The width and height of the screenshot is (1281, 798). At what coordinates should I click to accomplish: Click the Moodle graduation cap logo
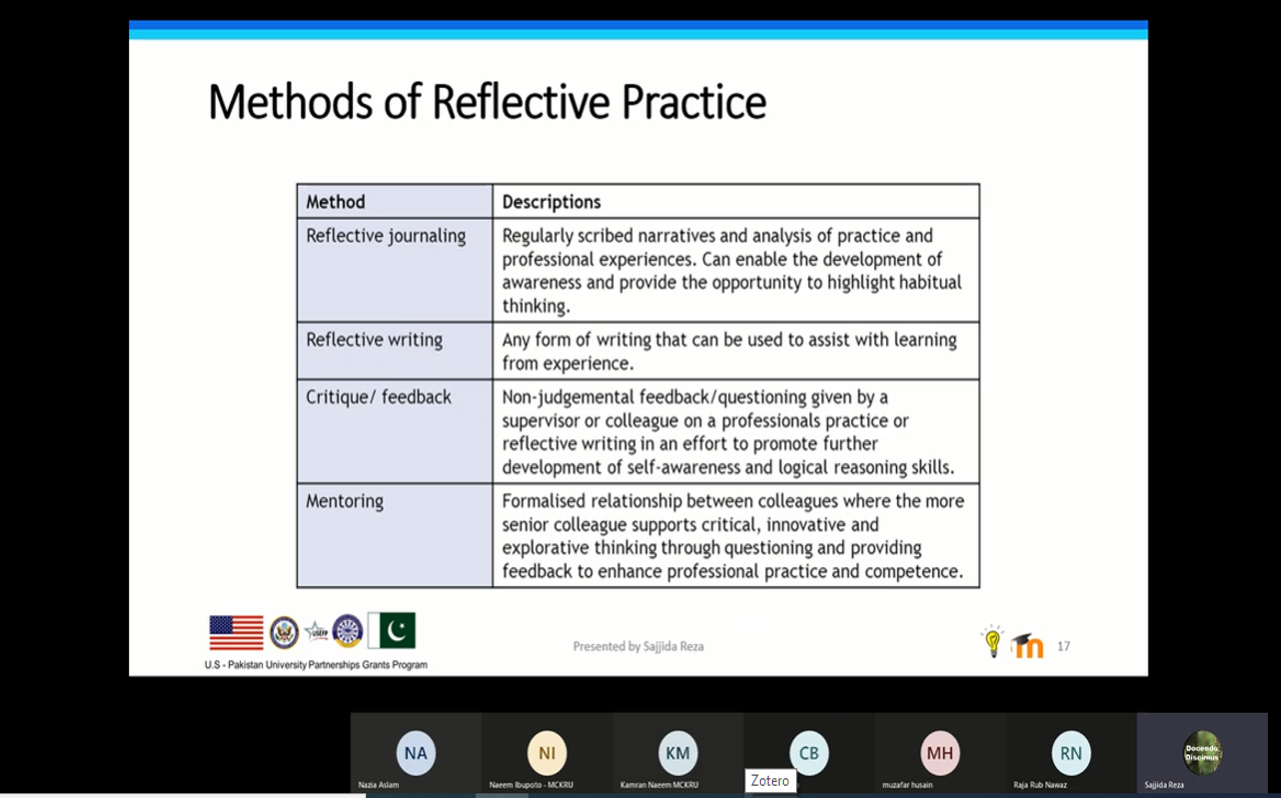click(x=1027, y=645)
